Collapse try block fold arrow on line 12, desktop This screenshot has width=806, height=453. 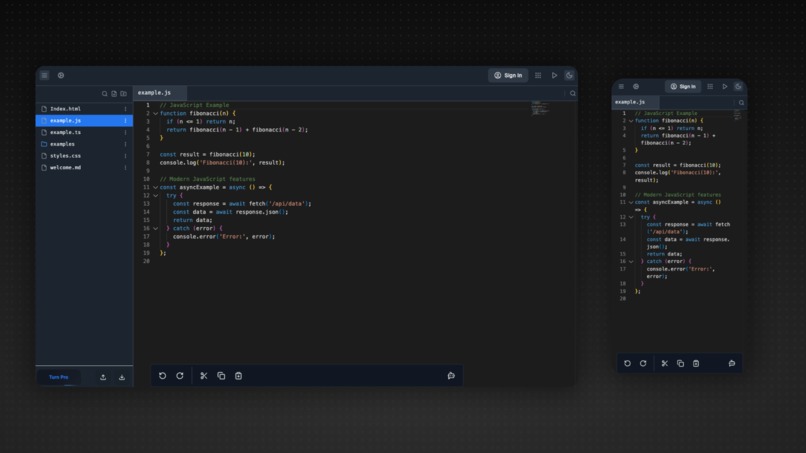(155, 195)
